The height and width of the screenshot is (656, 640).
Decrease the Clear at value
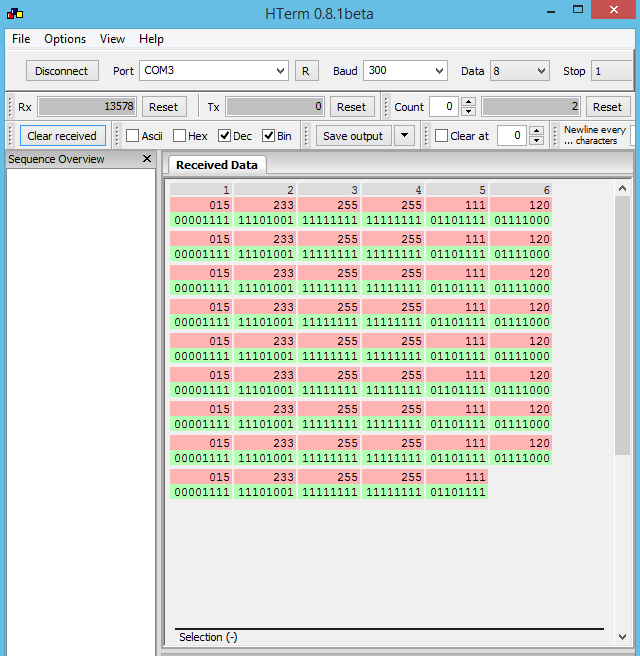tap(537, 141)
